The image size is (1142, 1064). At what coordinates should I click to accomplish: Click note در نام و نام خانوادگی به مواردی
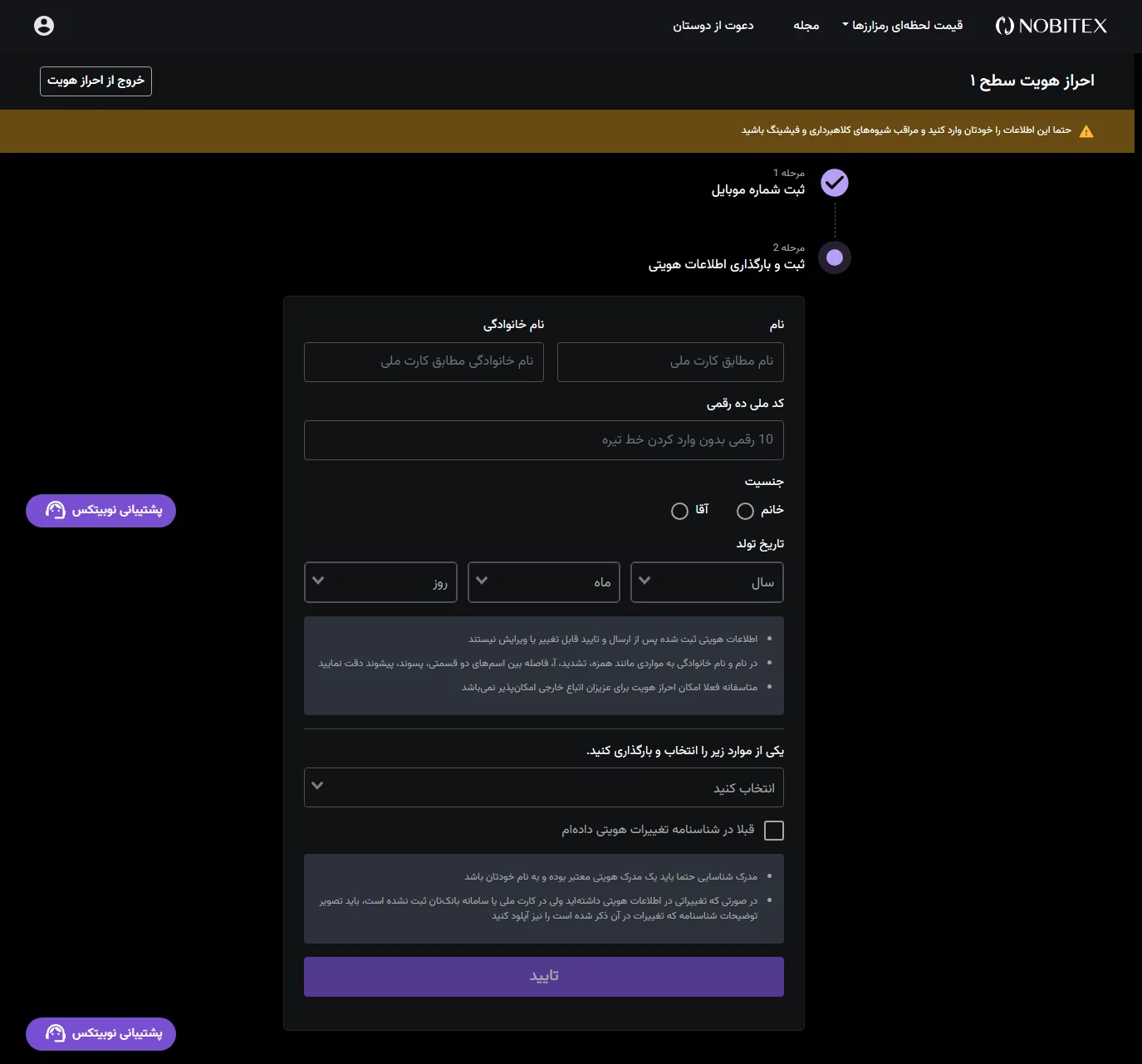(x=538, y=664)
